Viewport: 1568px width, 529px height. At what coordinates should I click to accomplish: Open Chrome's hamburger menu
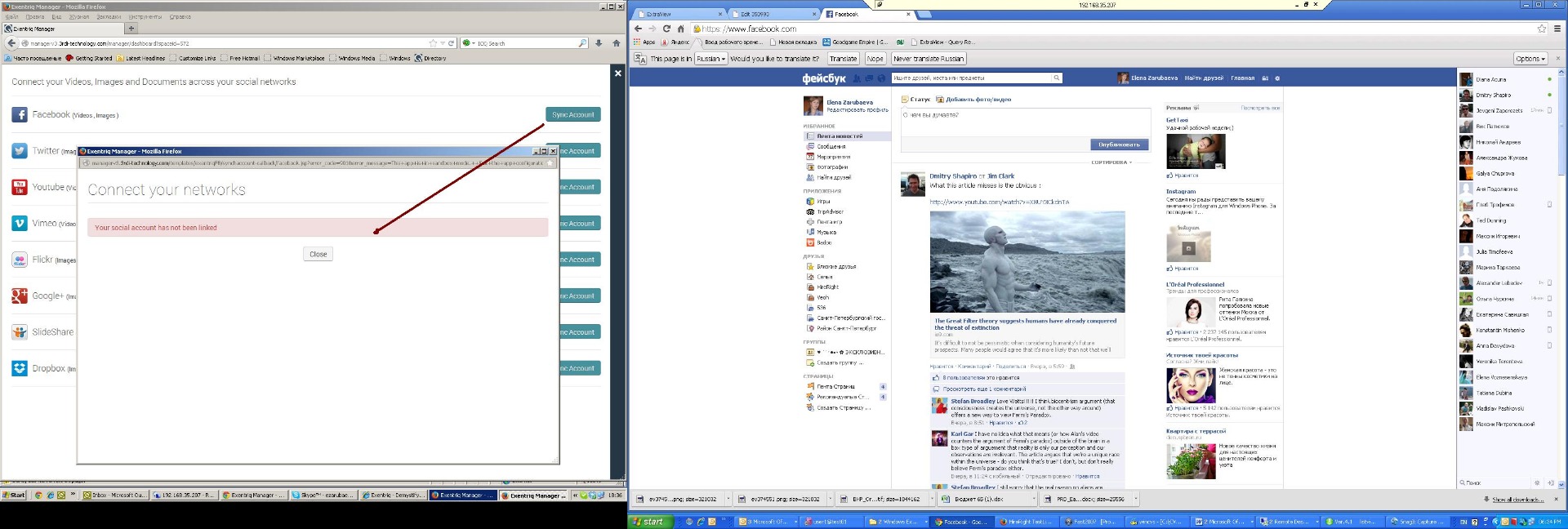[1557, 29]
